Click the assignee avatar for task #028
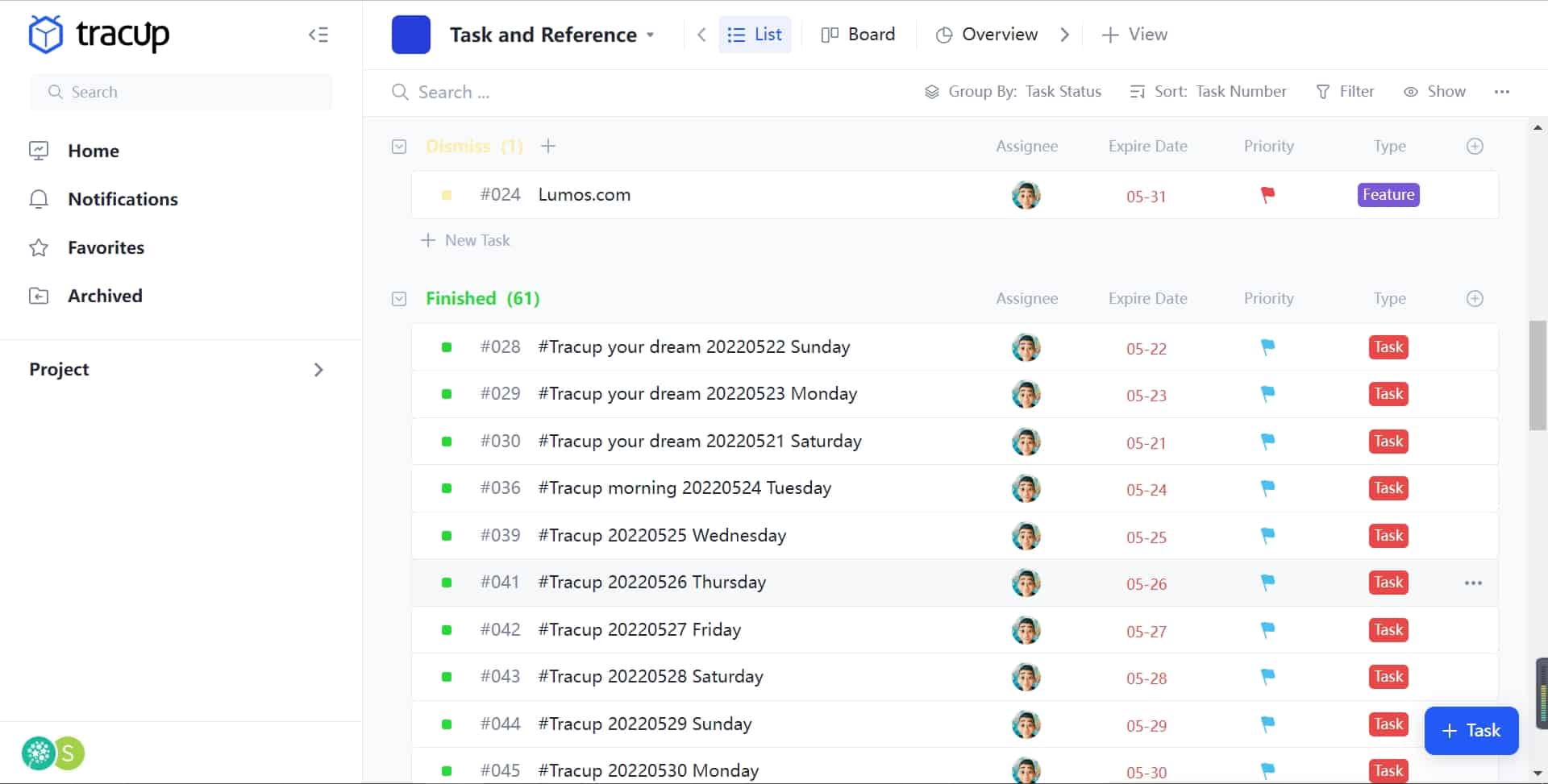 point(1026,347)
